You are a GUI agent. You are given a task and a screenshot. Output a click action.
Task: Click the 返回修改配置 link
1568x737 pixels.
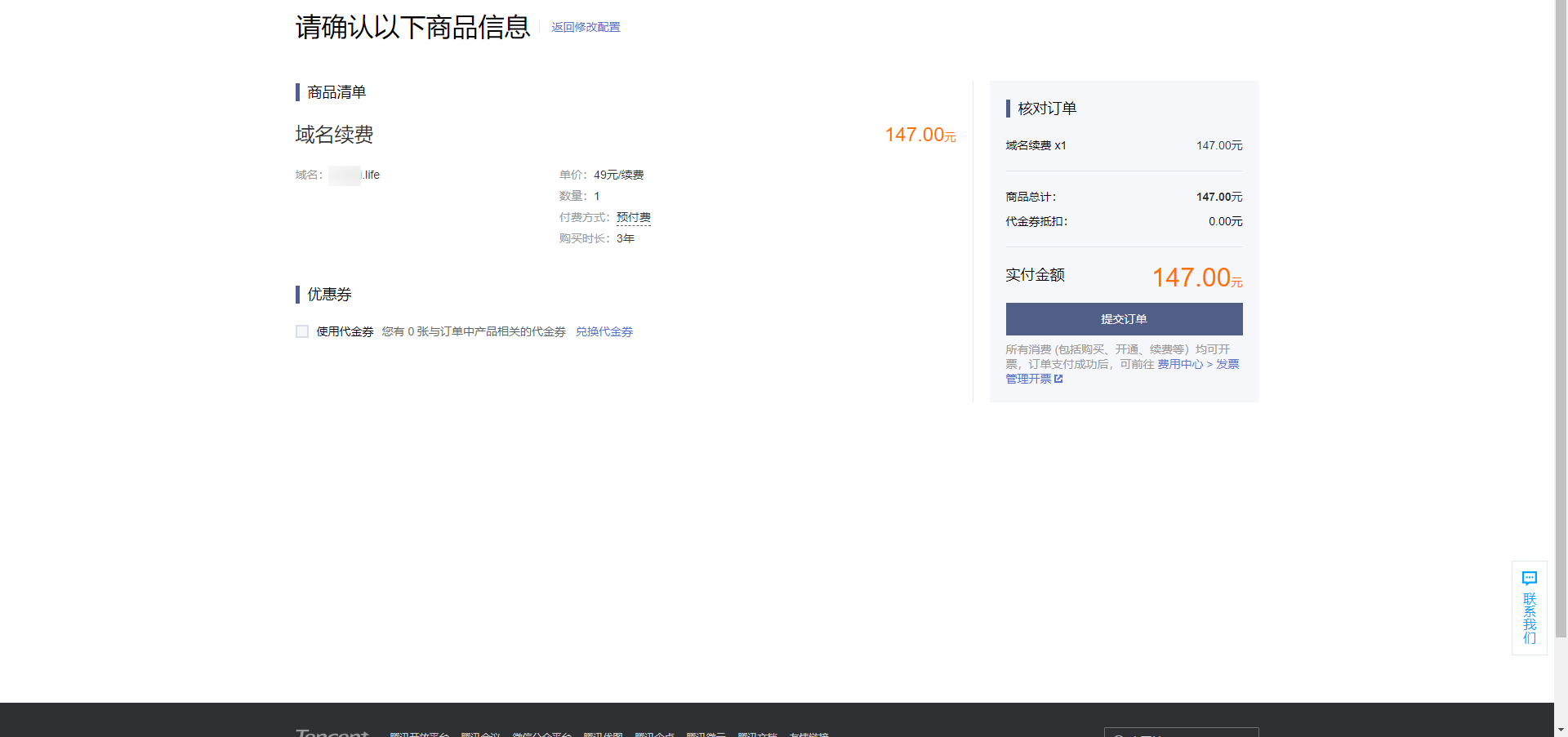[586, 27]
